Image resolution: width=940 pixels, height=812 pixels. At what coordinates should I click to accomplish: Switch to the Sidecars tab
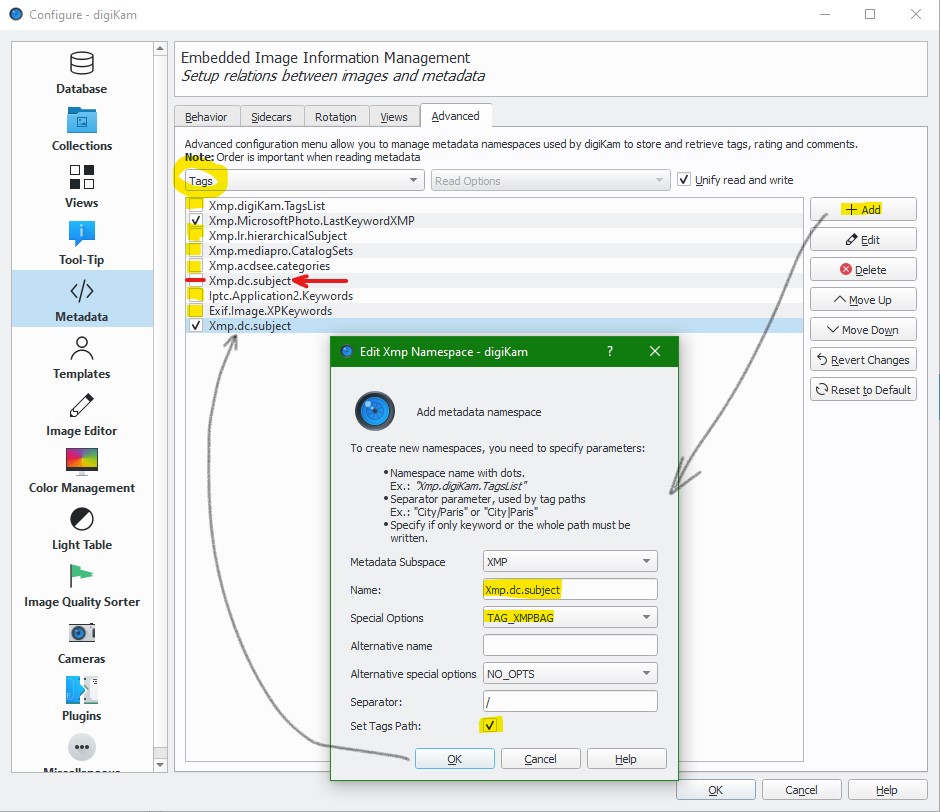[271, 117]
